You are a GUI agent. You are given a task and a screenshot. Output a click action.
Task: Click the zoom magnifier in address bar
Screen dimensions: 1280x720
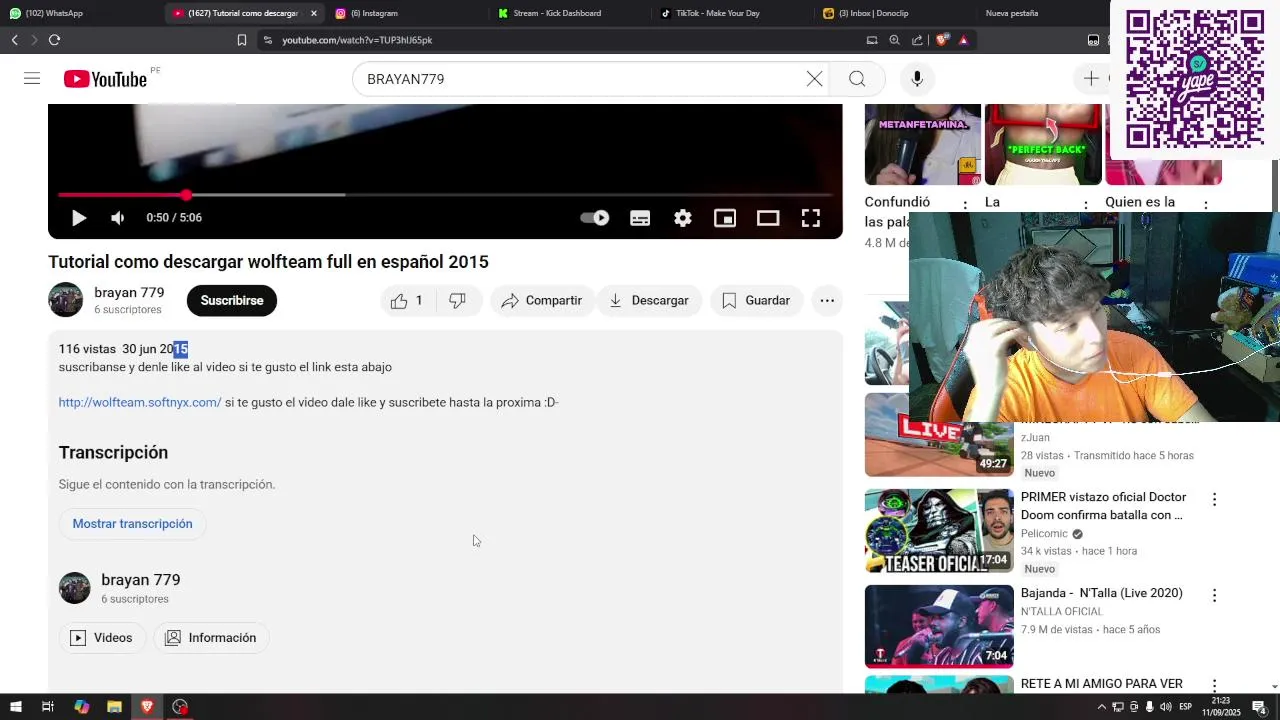(895, 40)
